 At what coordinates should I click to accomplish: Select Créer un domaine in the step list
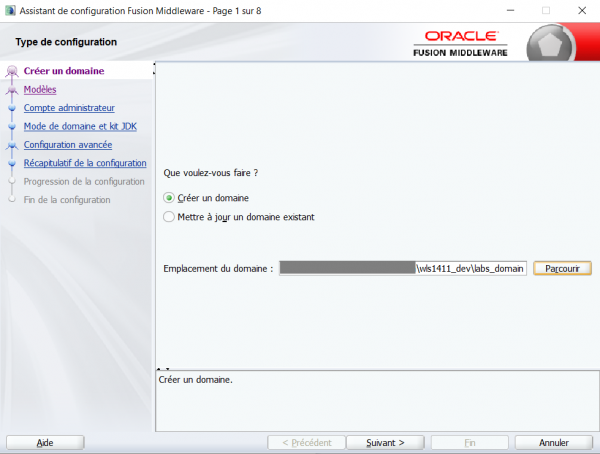click(64, 71)
